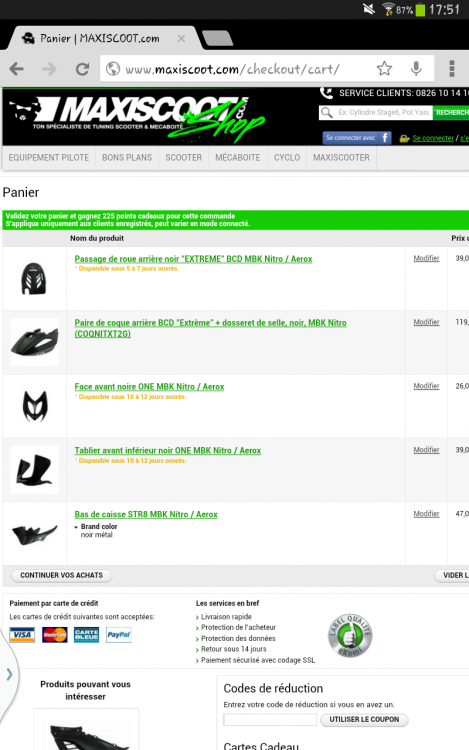Reload the page with refresh icon
Image resolution: width=469 pixels, height=750 pixels.
click(82, 69)
